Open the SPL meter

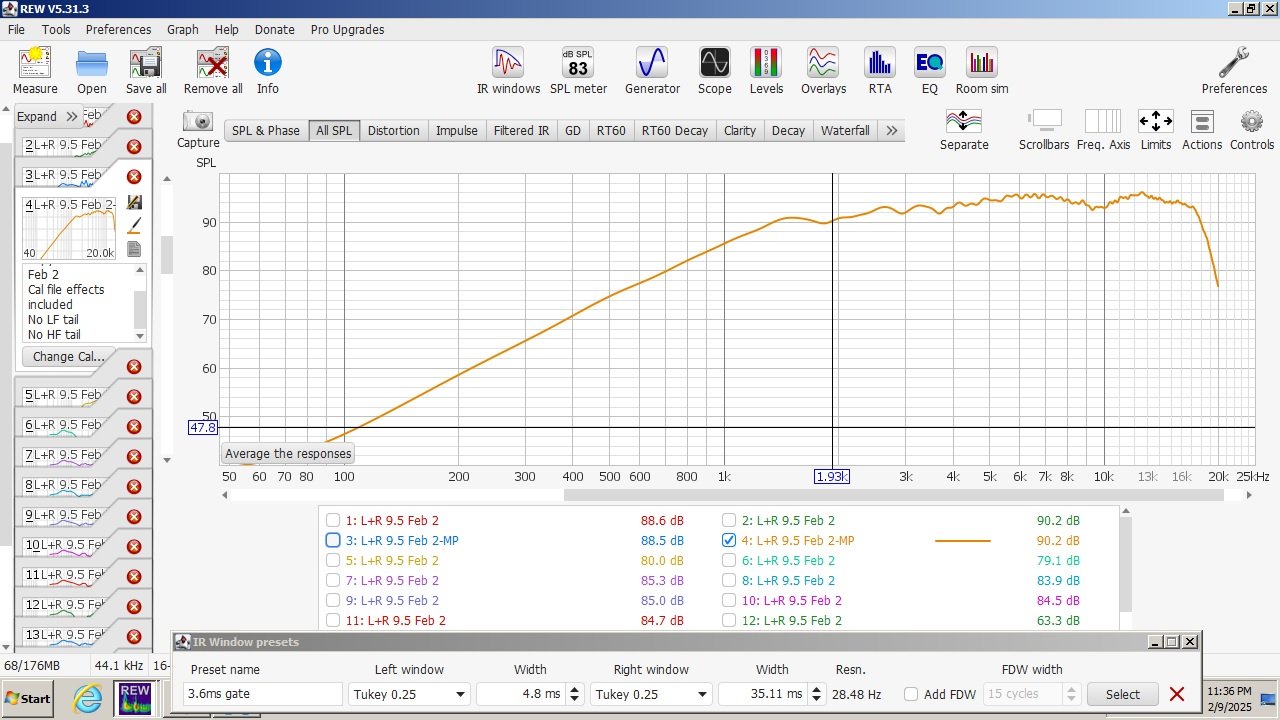tap(578, 63)
